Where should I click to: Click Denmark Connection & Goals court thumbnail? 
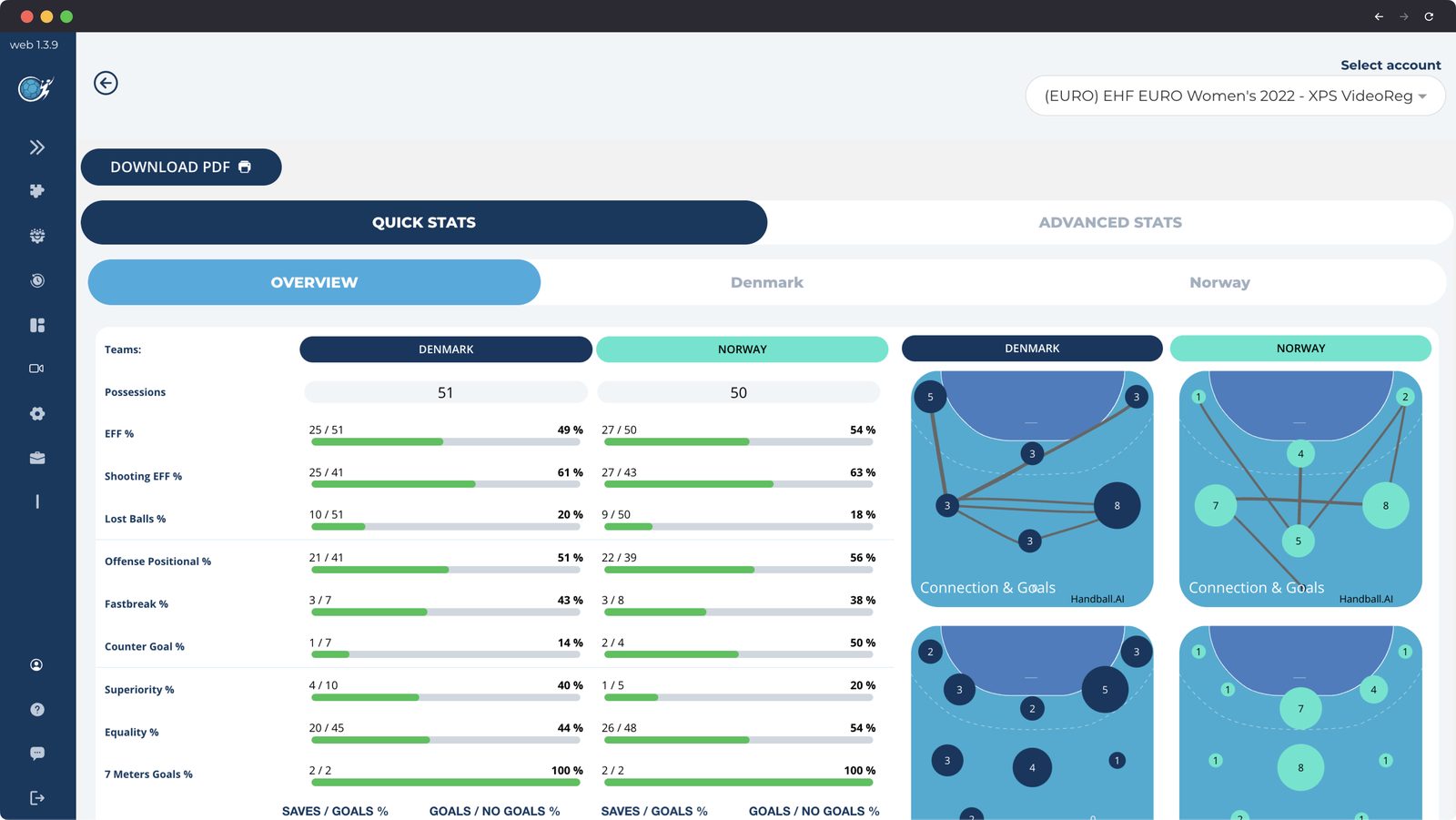click(x=1032, y=489)
